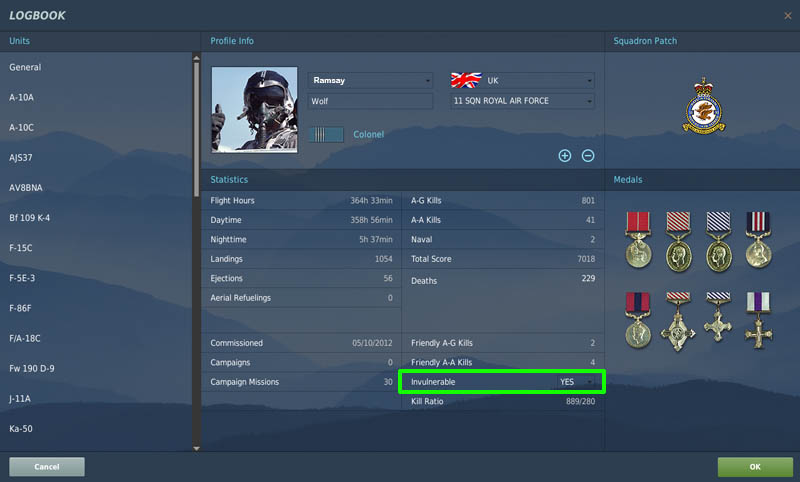800x482 pixels.
Task: Select the bottom-row medal with red and blue ribbon
Action: click(x=638, y=320)
